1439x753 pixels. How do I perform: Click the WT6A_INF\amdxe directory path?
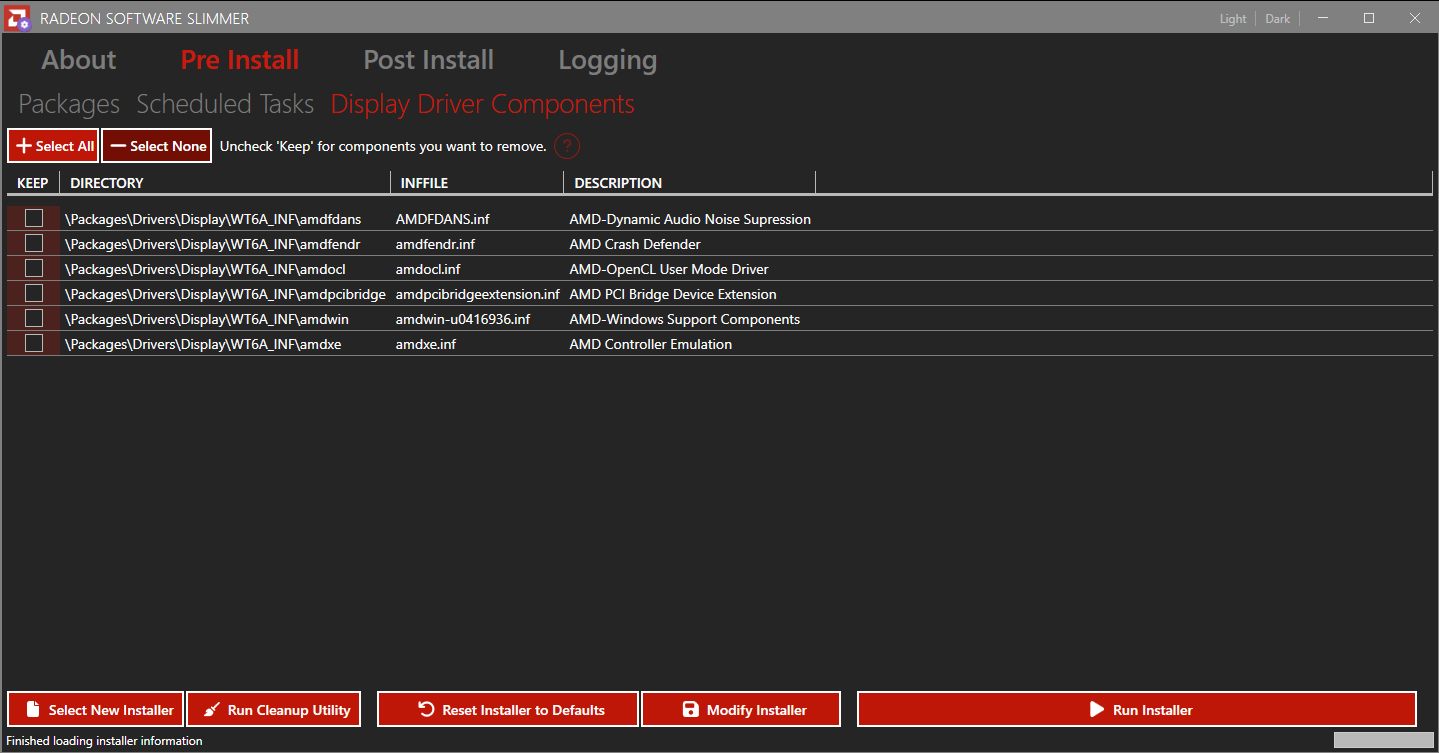click(203, 344)
